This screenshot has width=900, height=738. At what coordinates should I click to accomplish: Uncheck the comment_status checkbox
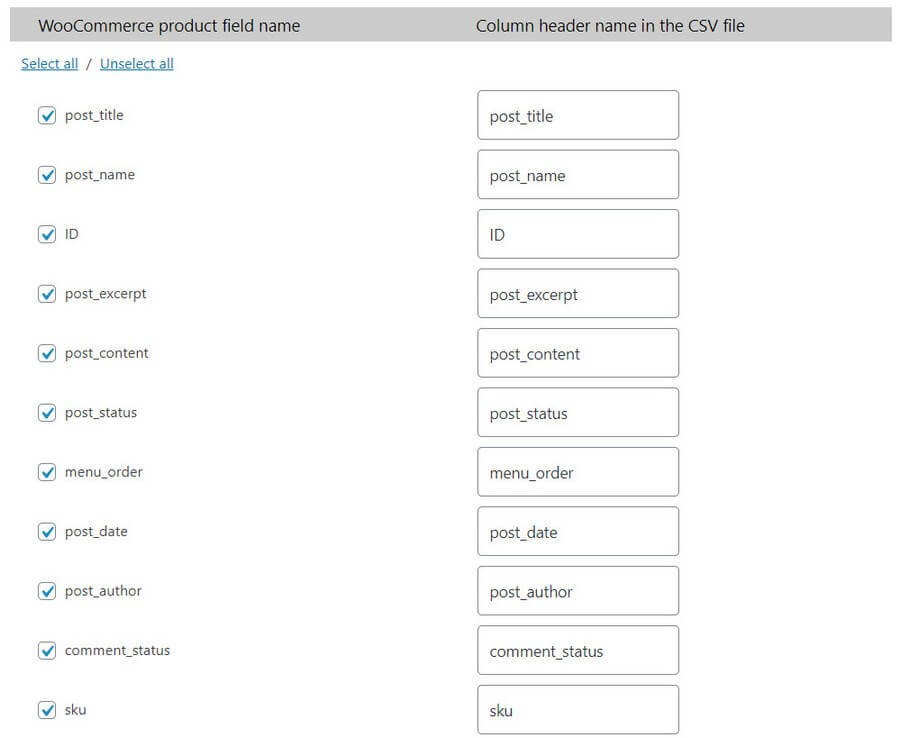coord(47,651)
